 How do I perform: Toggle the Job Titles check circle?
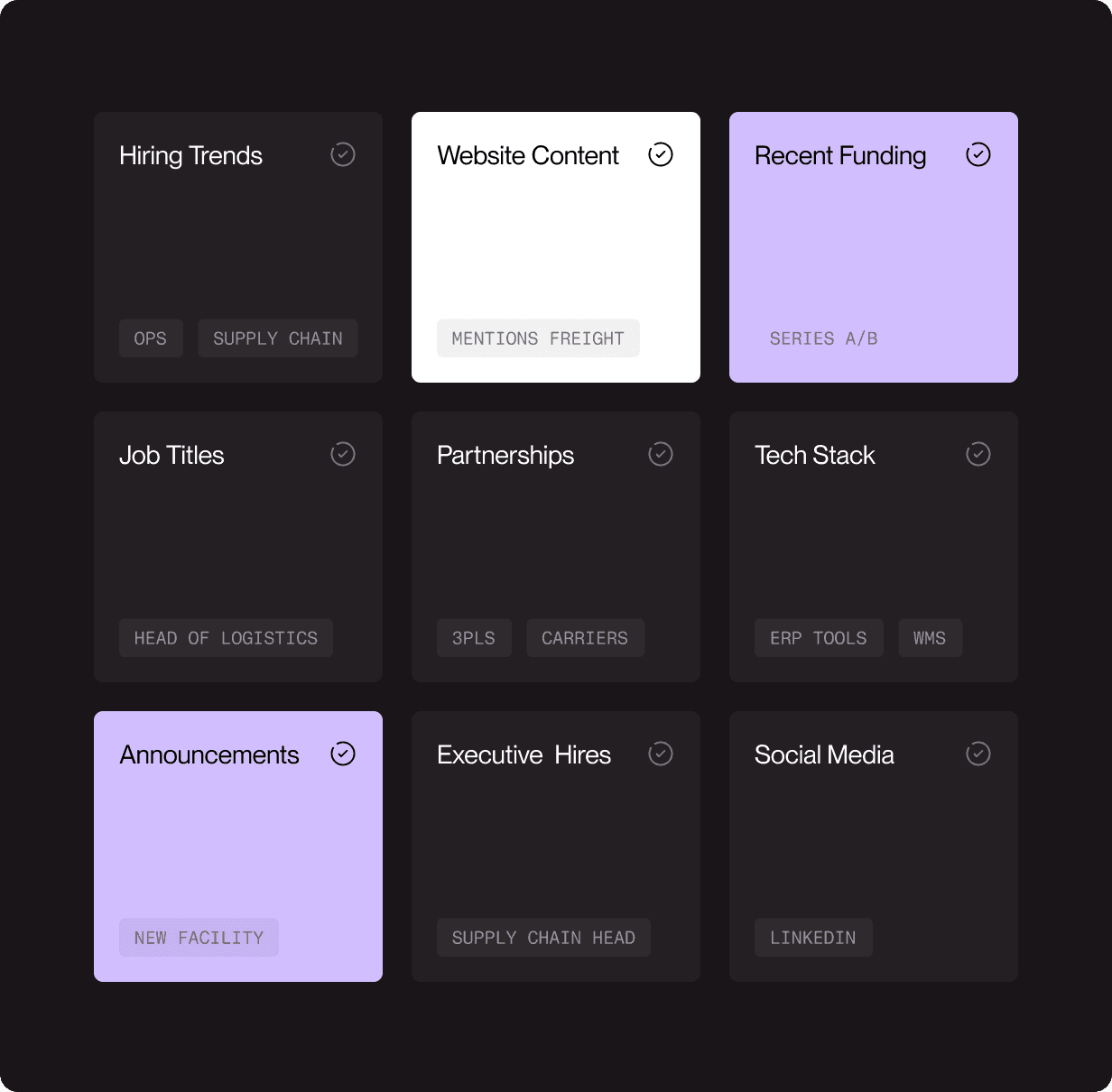pos(343,454)
